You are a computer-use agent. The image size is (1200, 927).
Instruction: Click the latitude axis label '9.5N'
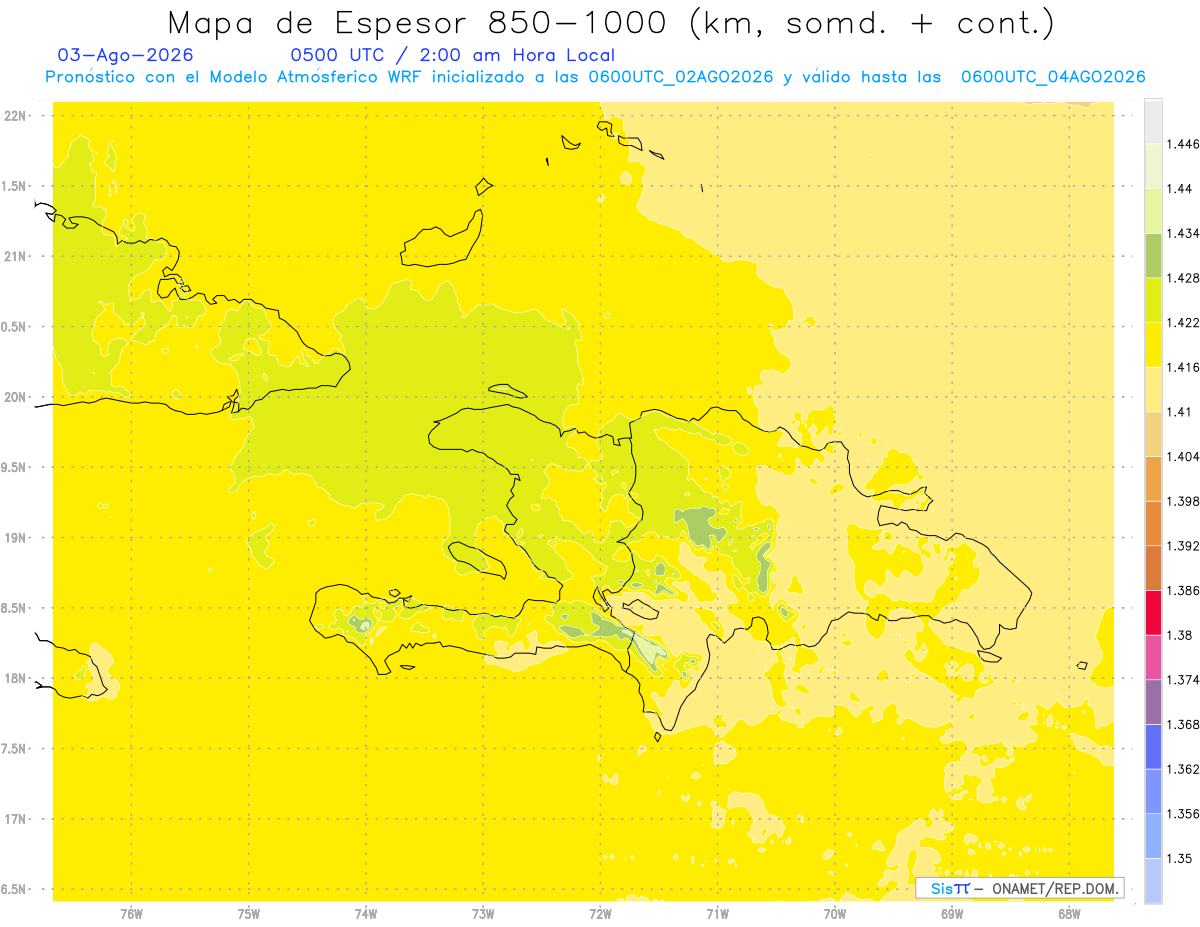pyautogui.click(x=14, y=467)
